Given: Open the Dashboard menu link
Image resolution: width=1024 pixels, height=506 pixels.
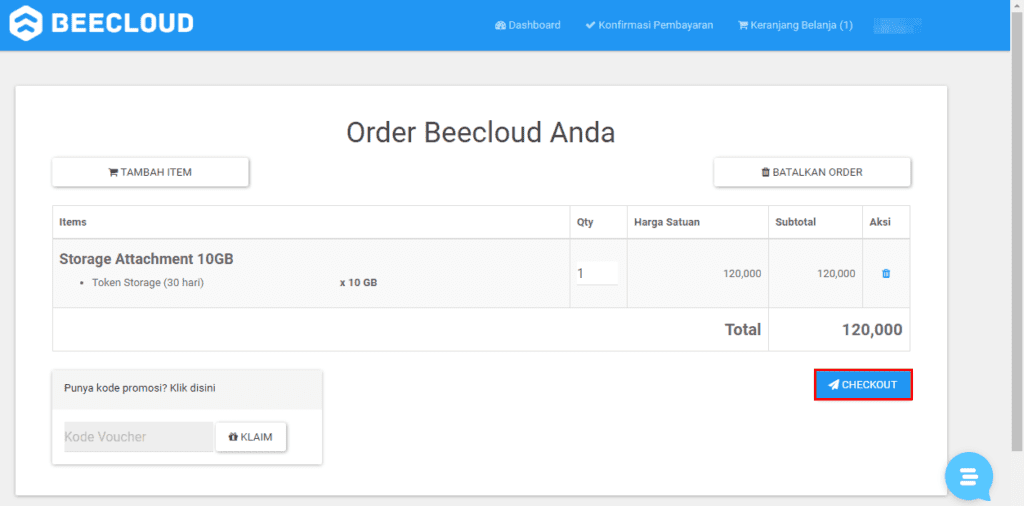Looking at the screenshot, I should point(528,25).
